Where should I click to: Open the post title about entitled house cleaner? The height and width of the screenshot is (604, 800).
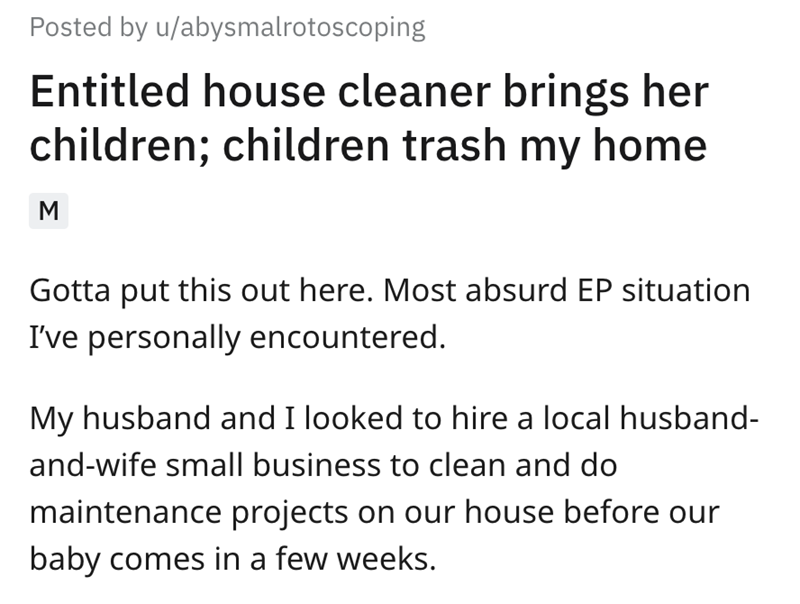(x=368, y=120)
